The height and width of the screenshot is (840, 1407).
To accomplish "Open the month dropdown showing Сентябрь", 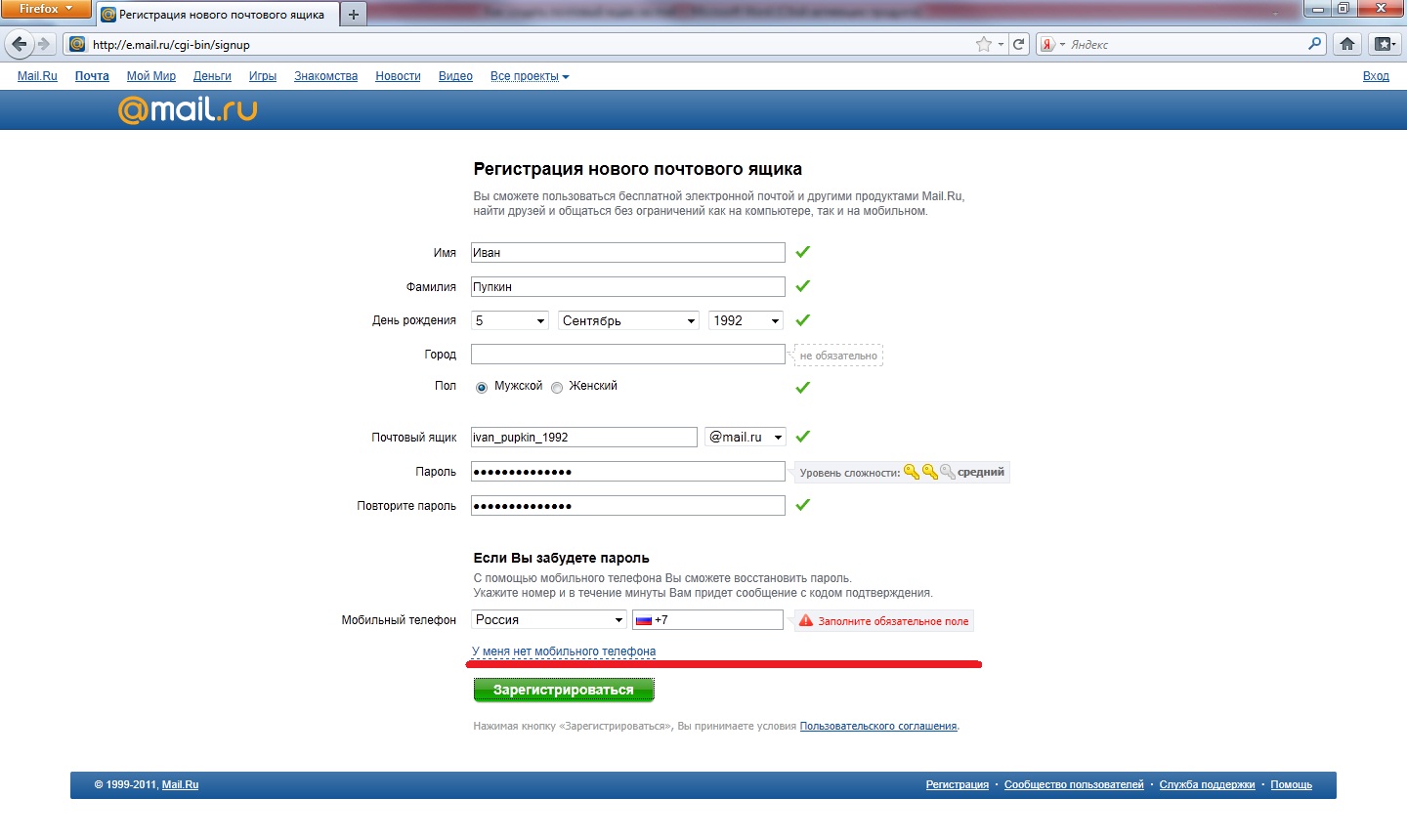I will (x=628, y=320).
